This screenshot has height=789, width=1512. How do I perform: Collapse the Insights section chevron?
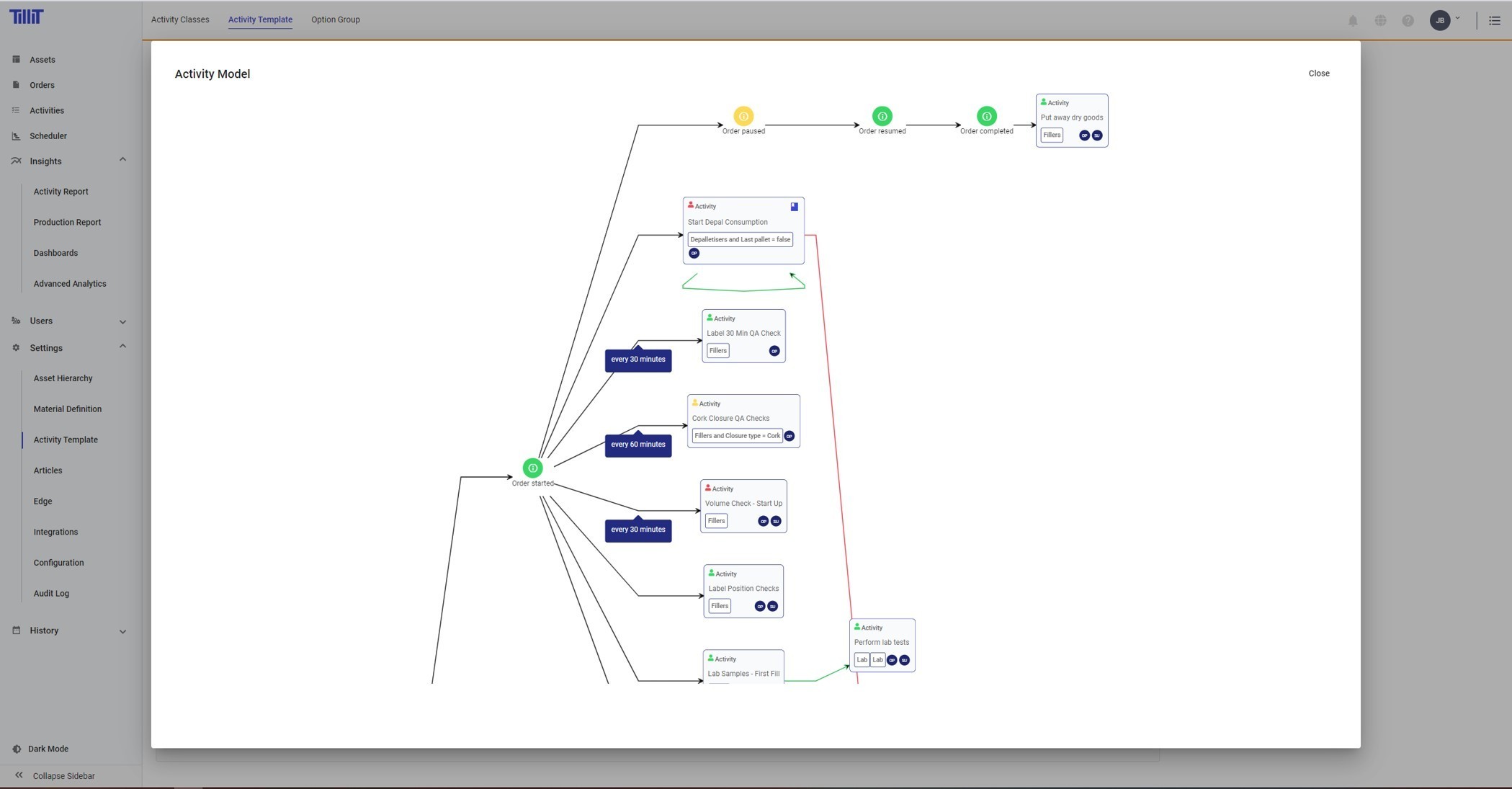[122, 160]
